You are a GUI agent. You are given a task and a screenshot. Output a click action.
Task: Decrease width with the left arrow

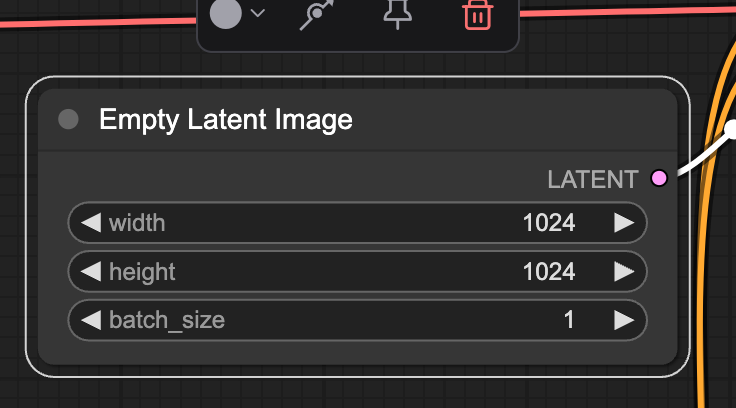click(91, 222)
